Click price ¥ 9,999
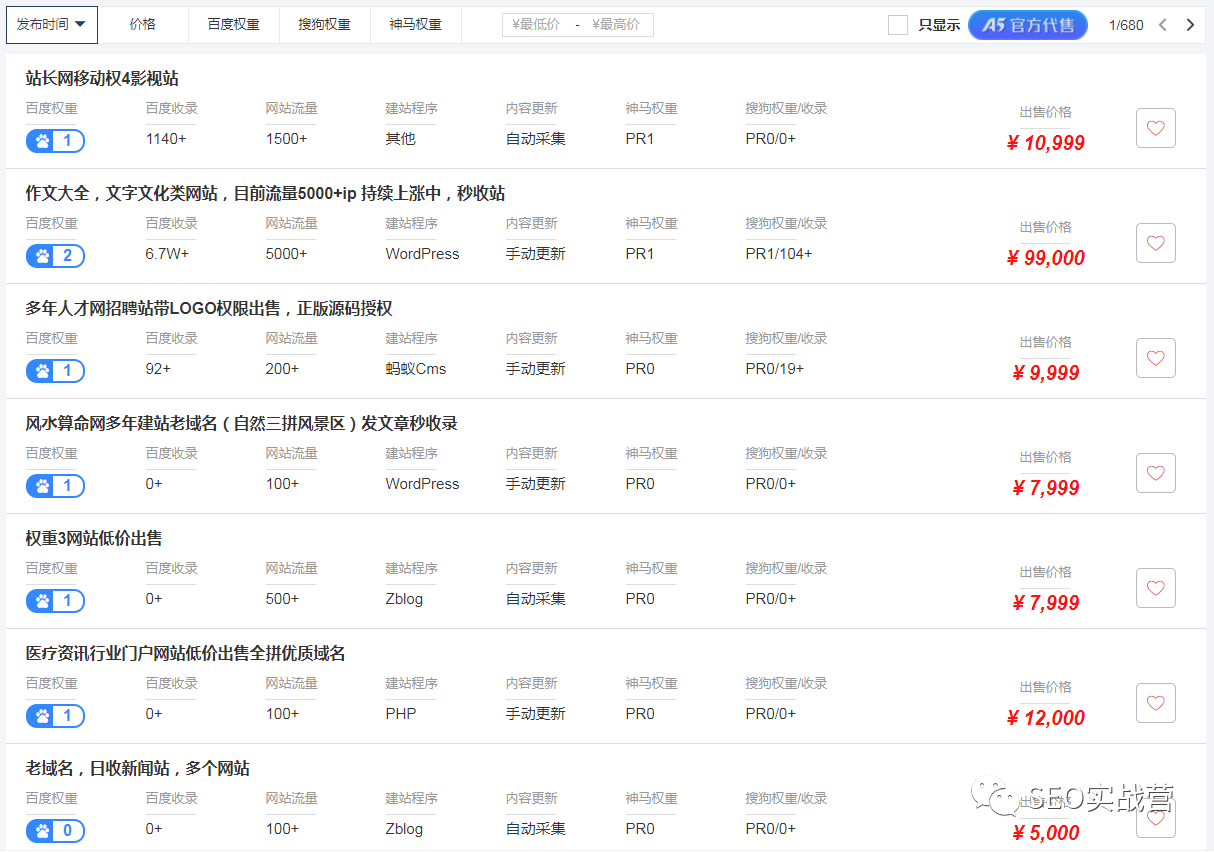1214x852 pixels. pos(1046,373)
